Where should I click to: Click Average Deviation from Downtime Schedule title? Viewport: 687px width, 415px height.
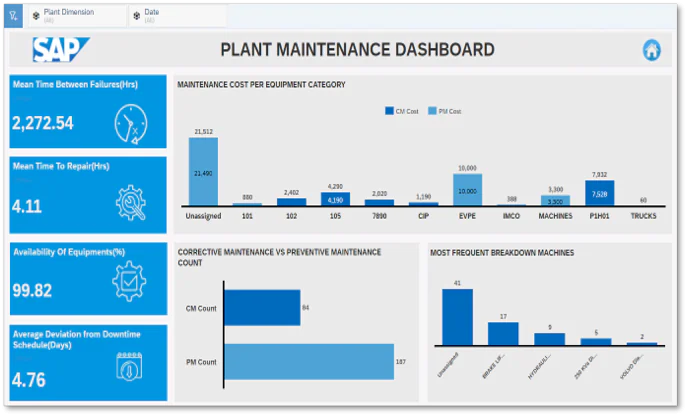point(77,340)
